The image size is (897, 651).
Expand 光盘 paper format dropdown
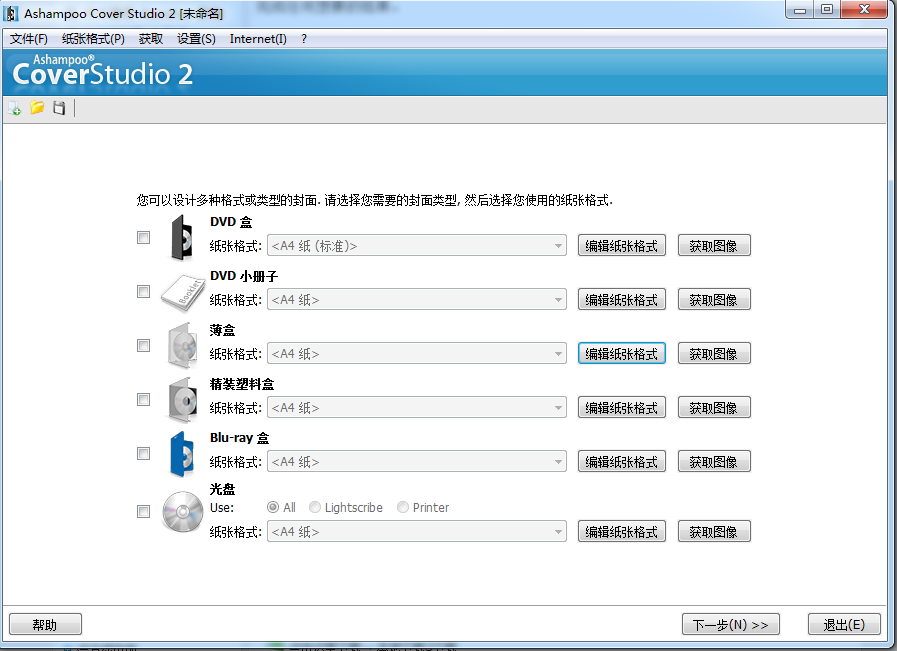(416, 531)
